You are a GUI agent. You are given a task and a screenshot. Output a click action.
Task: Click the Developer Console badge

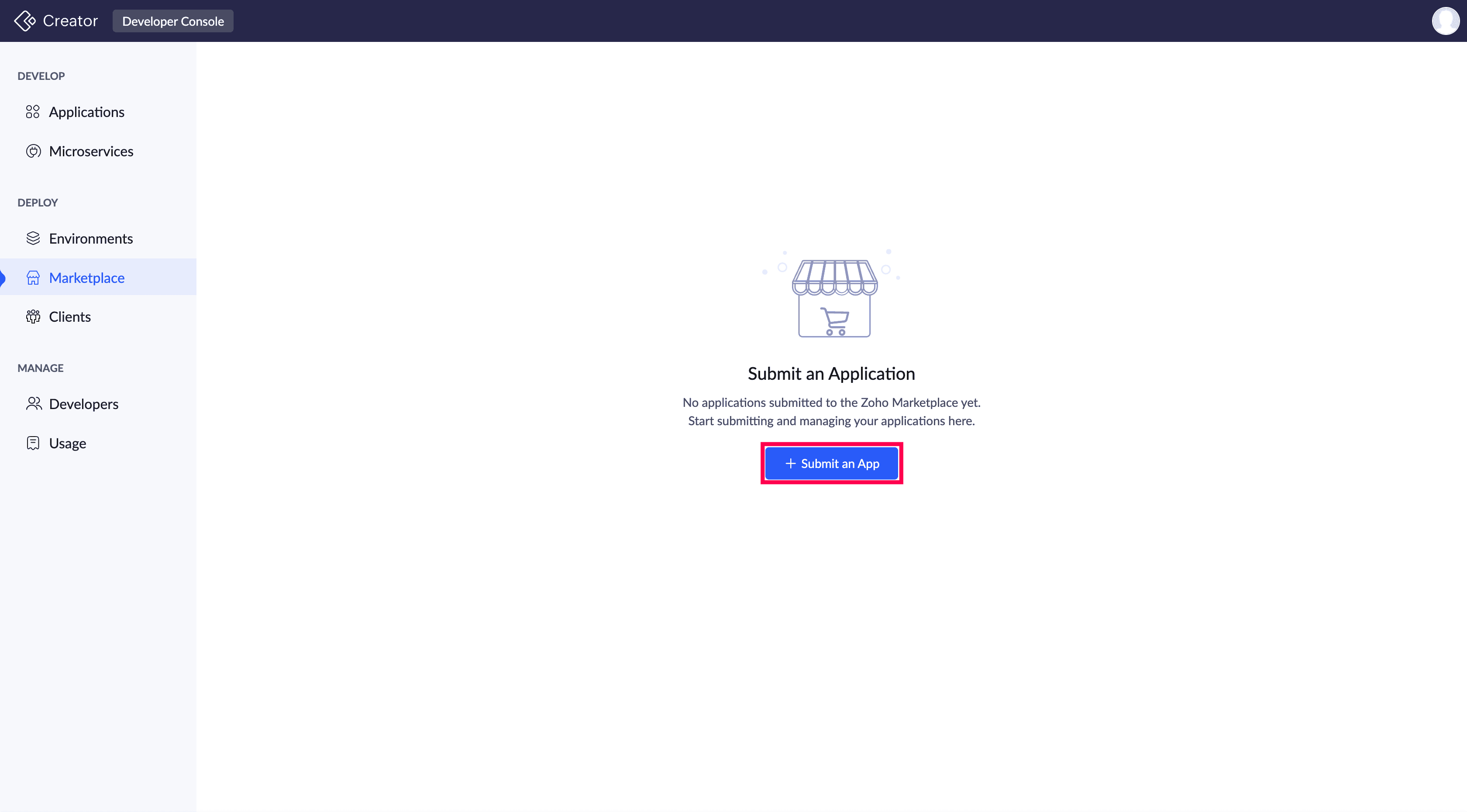point(173,21)
